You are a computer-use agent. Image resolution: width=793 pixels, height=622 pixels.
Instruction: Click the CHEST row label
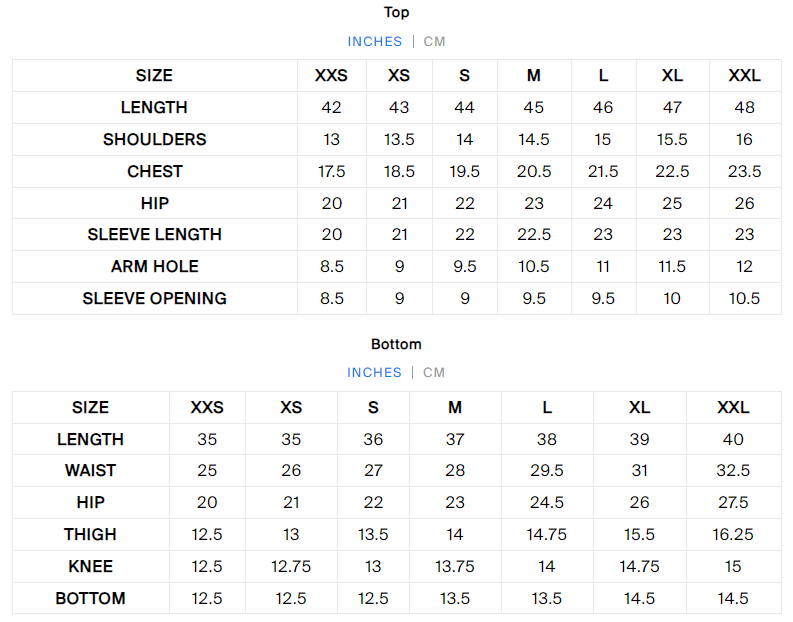(155, 171)
